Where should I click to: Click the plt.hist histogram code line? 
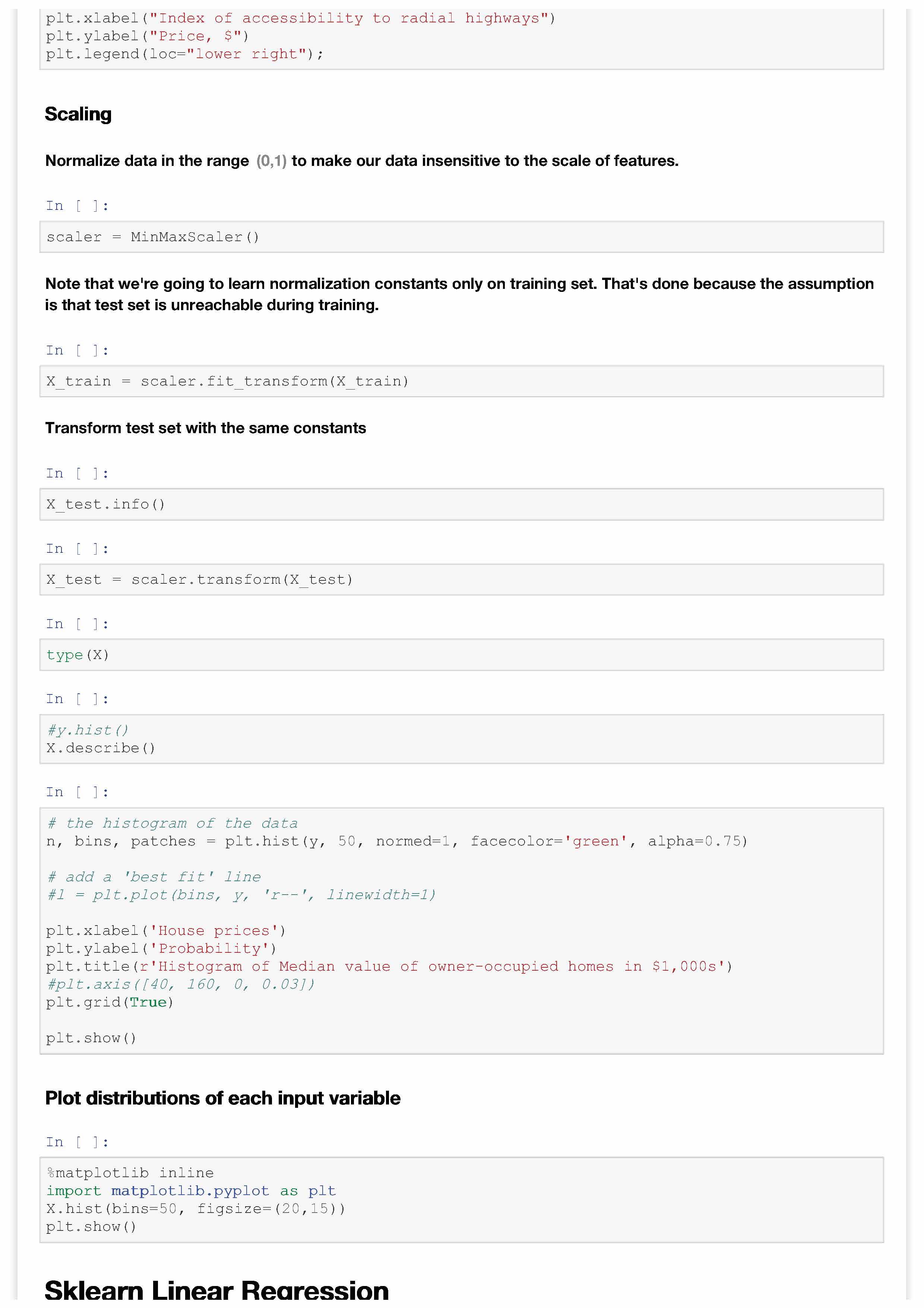tap(397, 841)
